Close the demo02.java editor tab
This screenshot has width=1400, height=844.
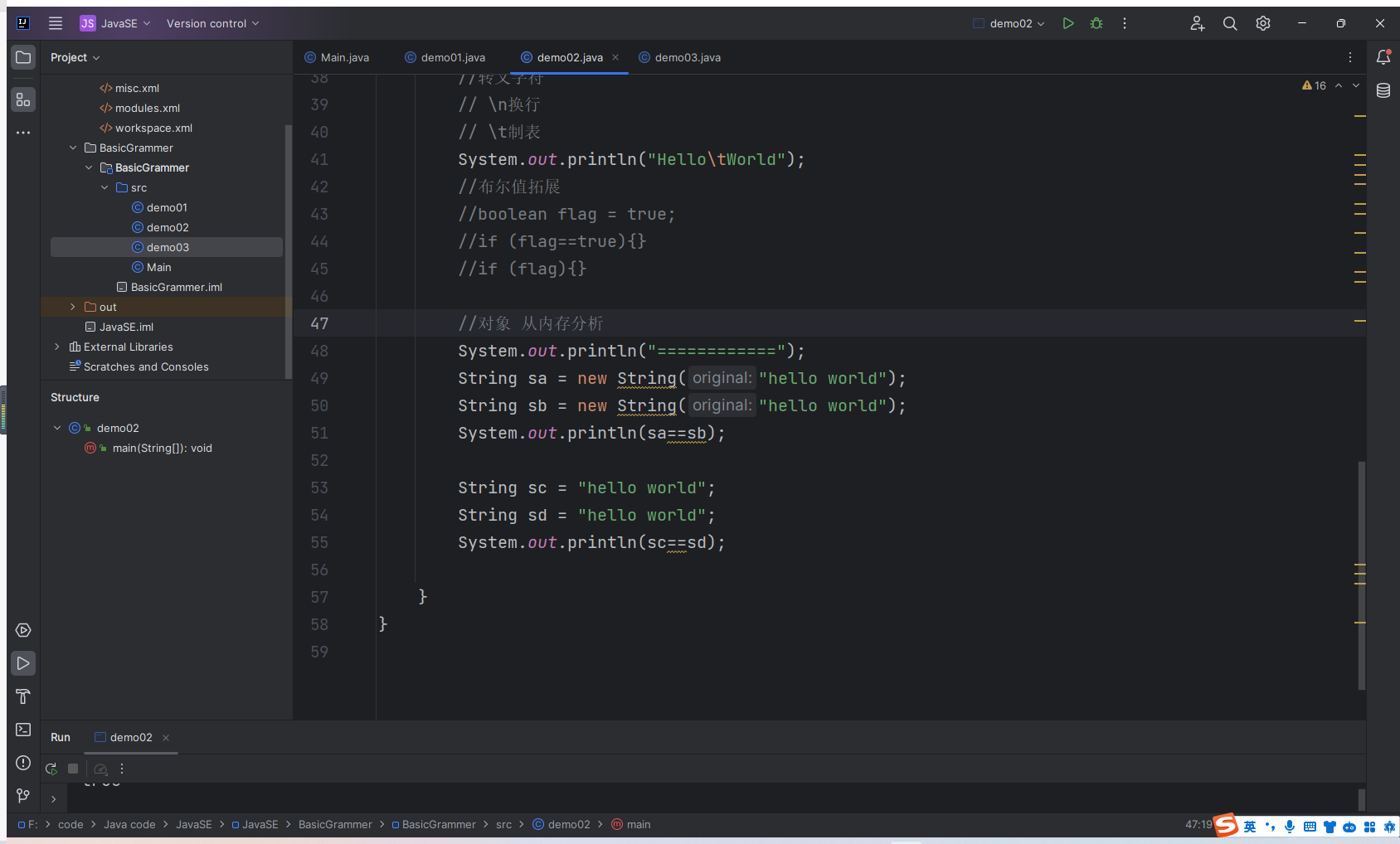pyautogui.click(x=615, y=57)
